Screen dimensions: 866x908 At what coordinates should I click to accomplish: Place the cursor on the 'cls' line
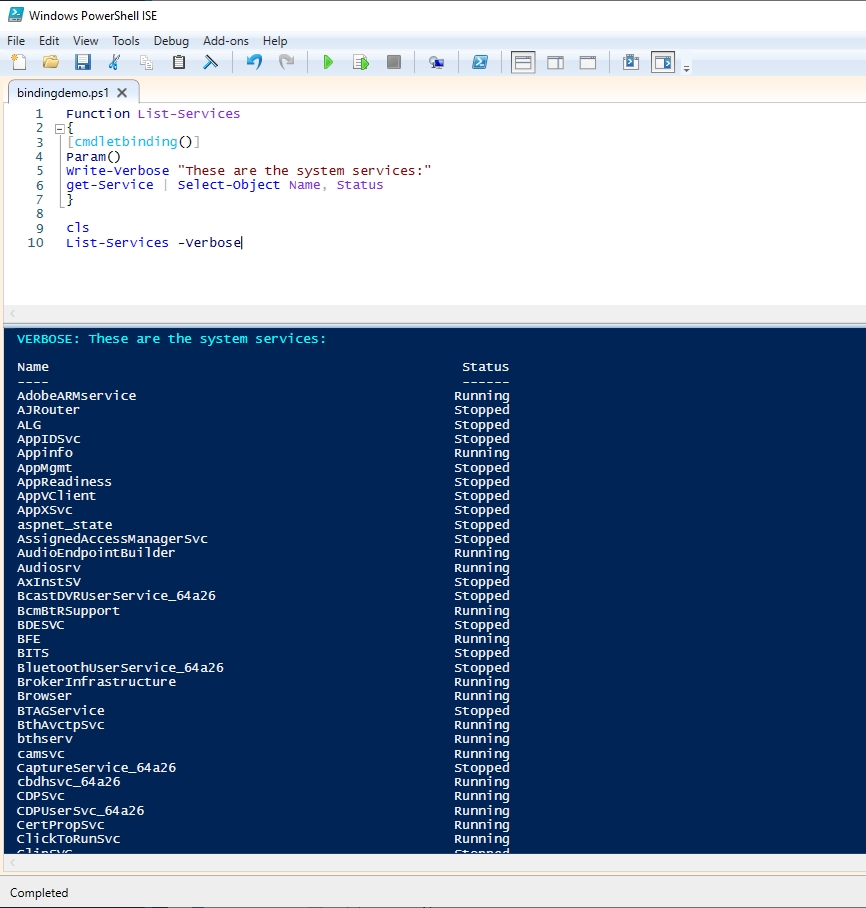coord(78,228)
